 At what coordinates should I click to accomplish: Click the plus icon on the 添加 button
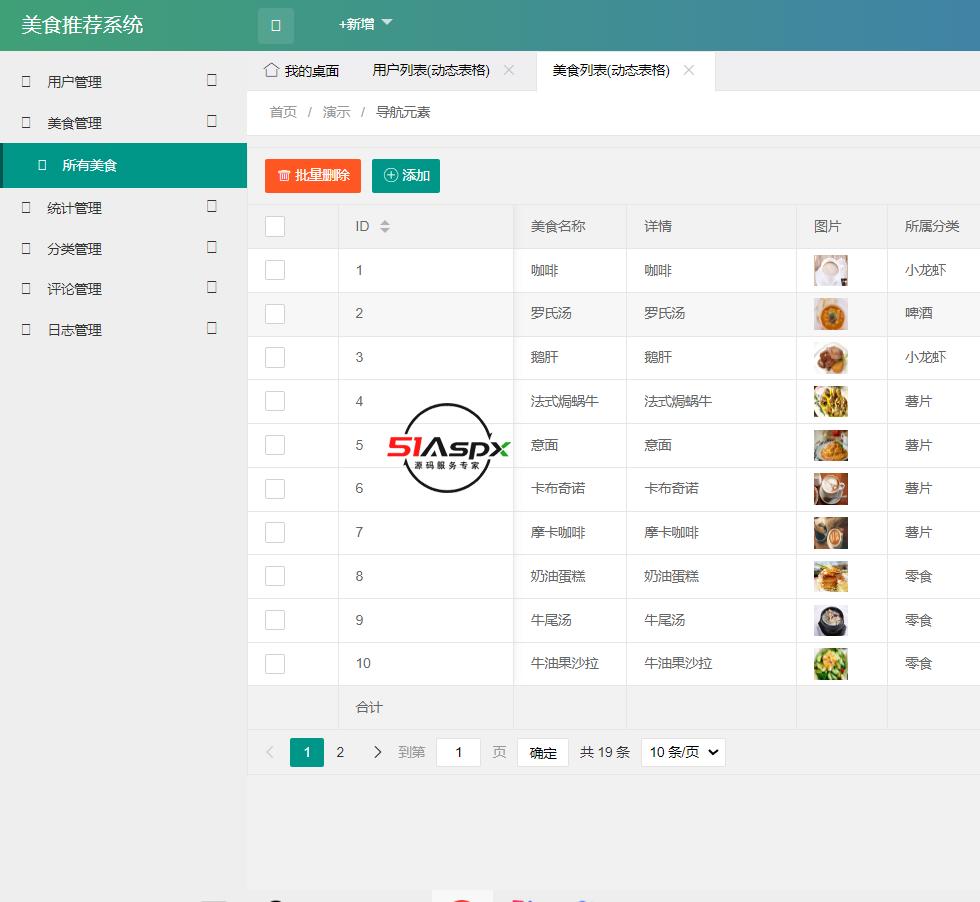[389, 175]
